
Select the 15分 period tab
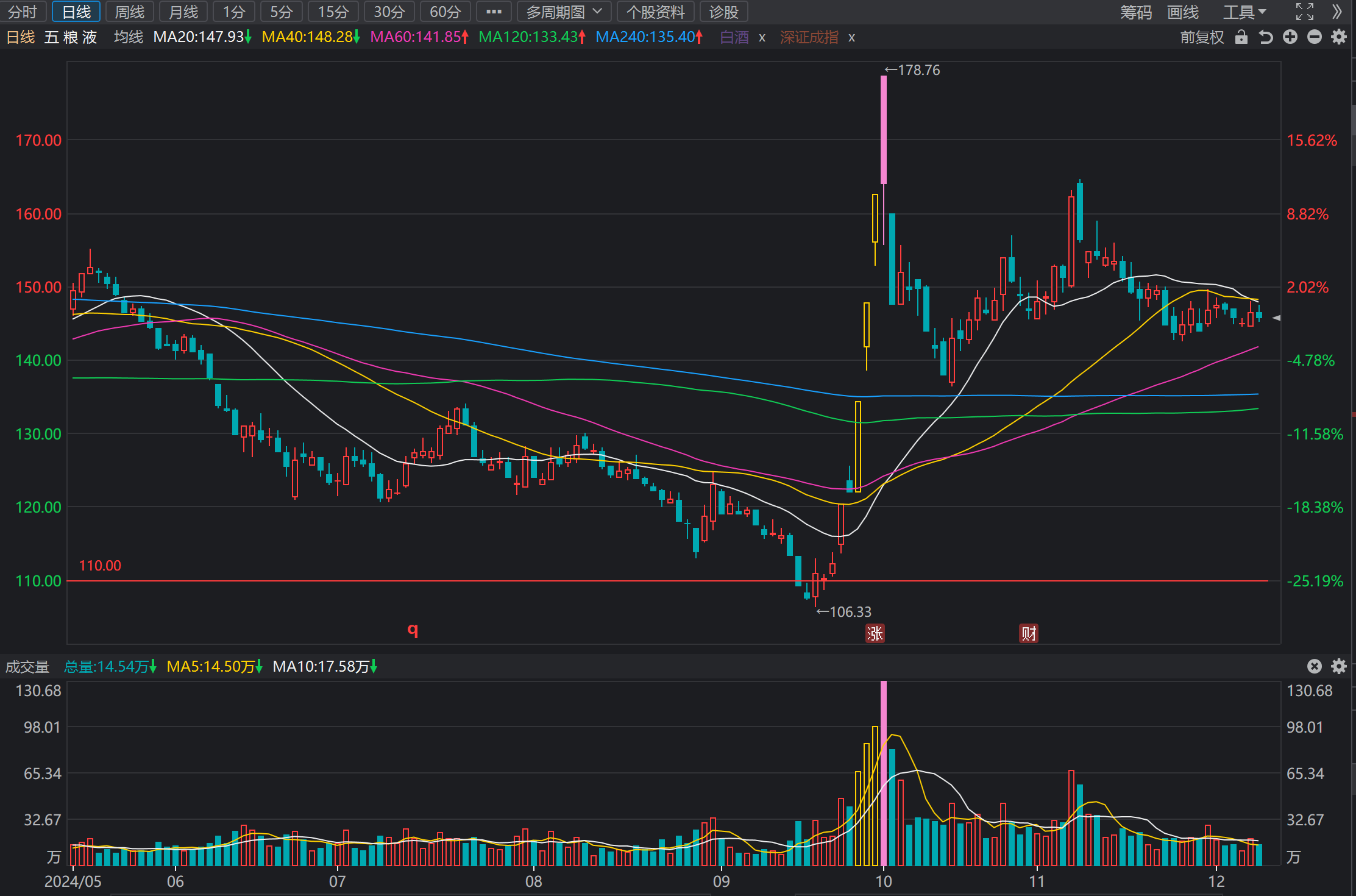[333, 12]
